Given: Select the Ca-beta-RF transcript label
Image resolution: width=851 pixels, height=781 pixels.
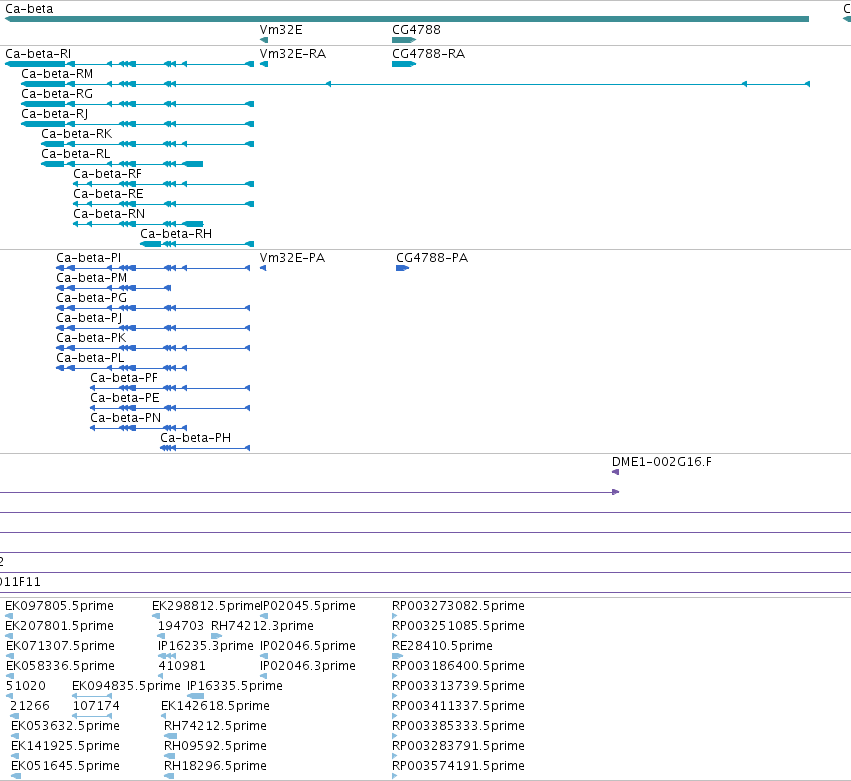Looking at the screenshot, I should [x=107, y=174].
